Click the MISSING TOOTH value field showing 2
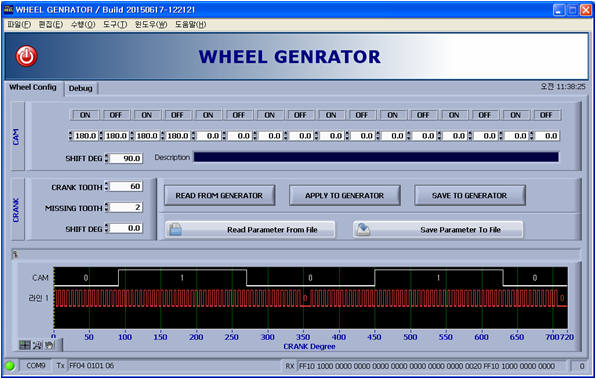This screenshot has height=379, width=596. [126, 207]
